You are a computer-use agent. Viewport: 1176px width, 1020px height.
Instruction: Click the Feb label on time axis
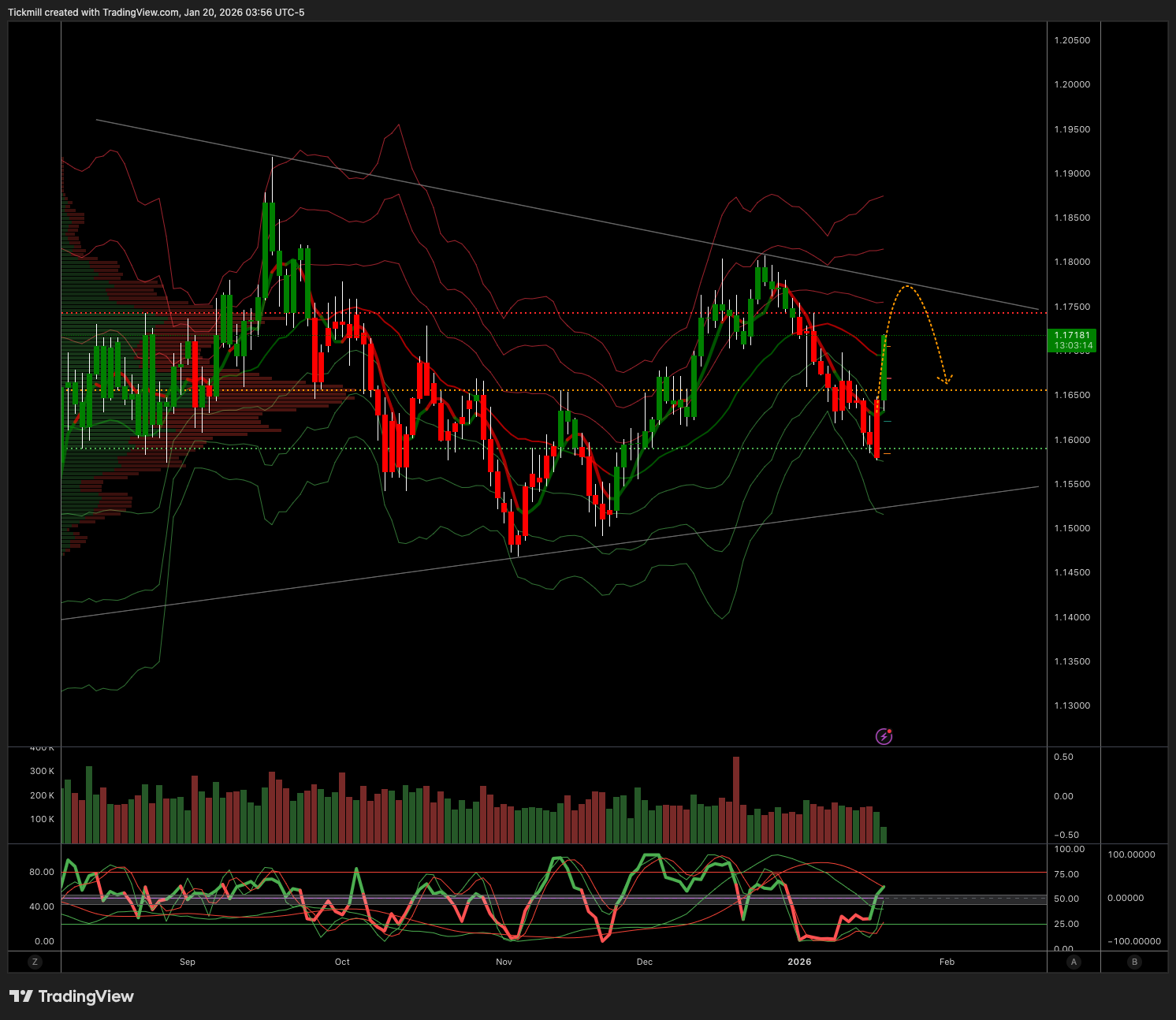[947, 962]
